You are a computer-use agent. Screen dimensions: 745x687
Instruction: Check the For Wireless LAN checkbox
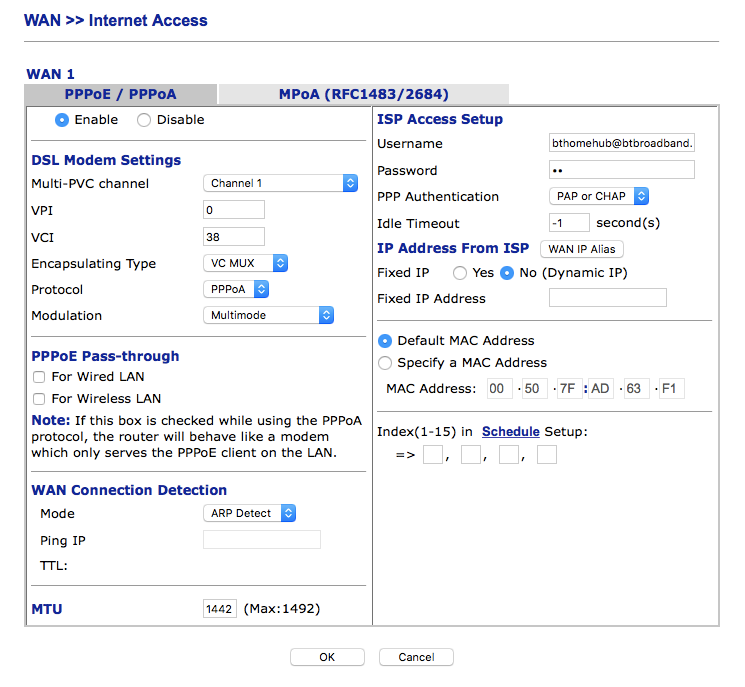[39, 399]
